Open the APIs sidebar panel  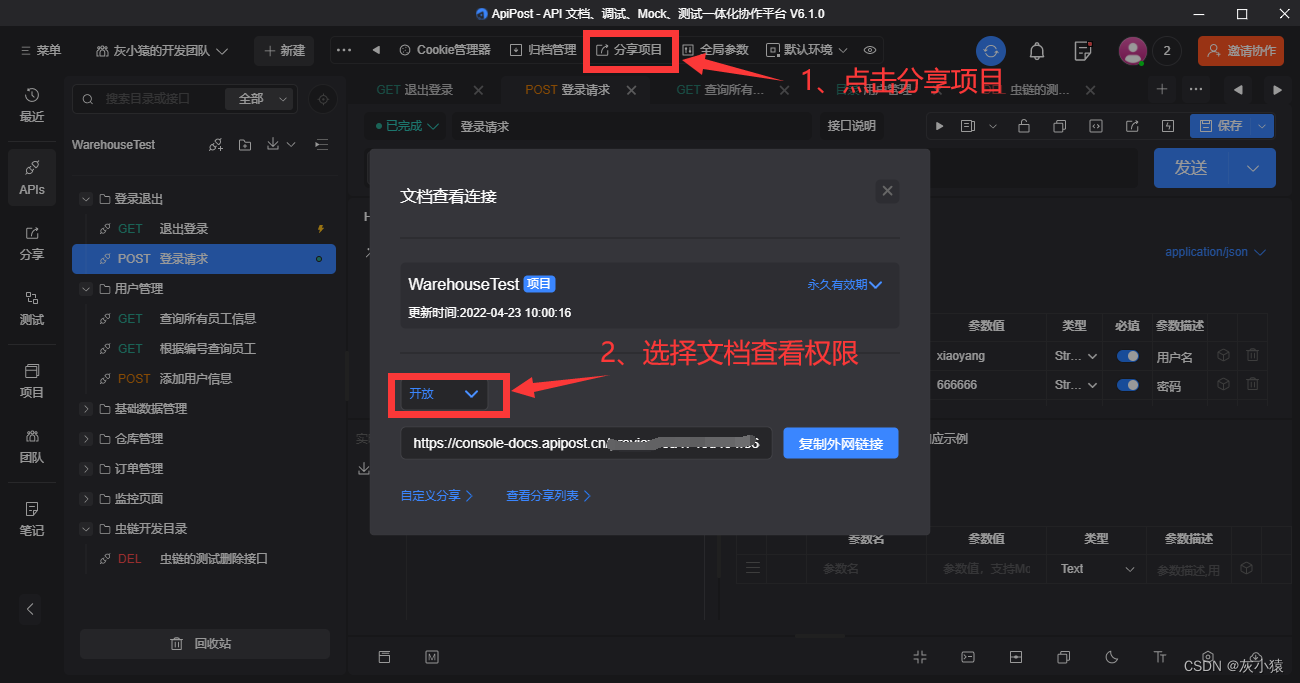tap(32, 177)
